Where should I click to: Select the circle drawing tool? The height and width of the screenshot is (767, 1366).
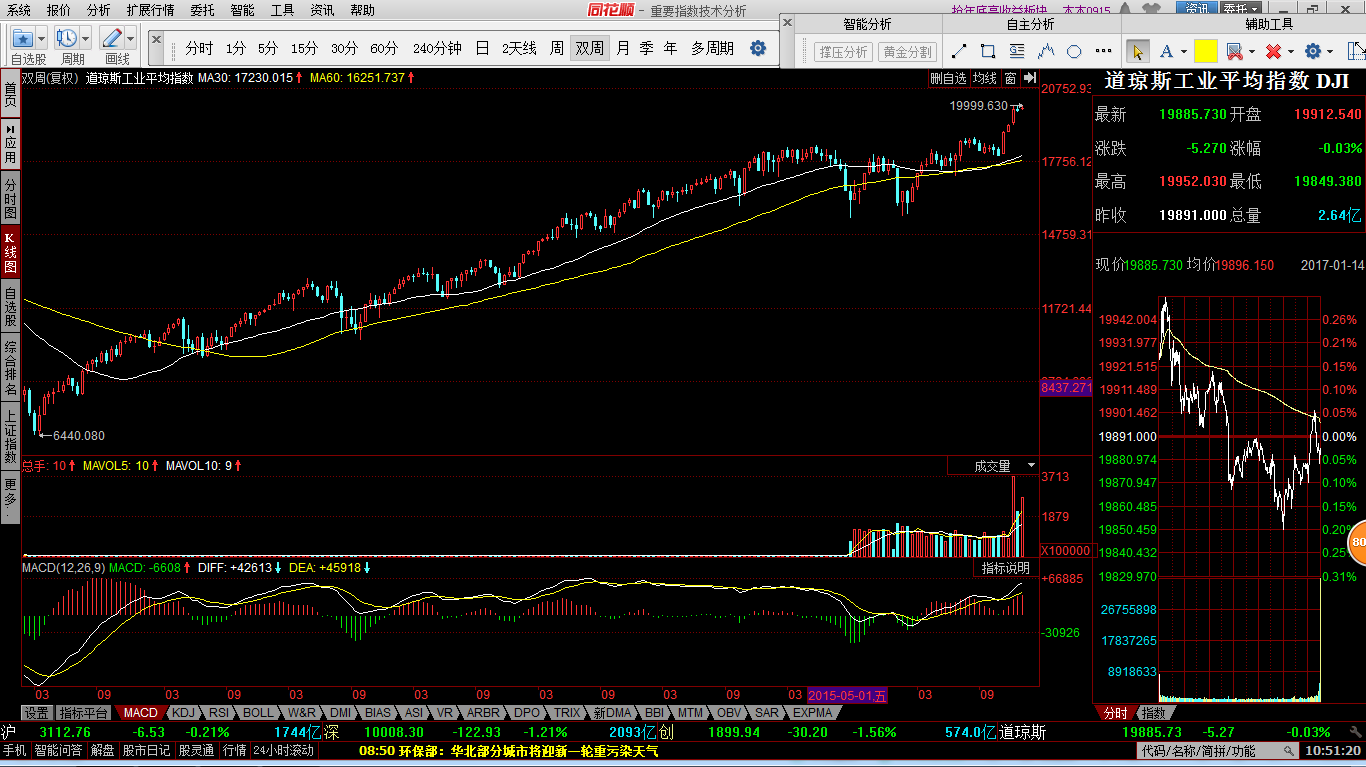click(1074, 51)
